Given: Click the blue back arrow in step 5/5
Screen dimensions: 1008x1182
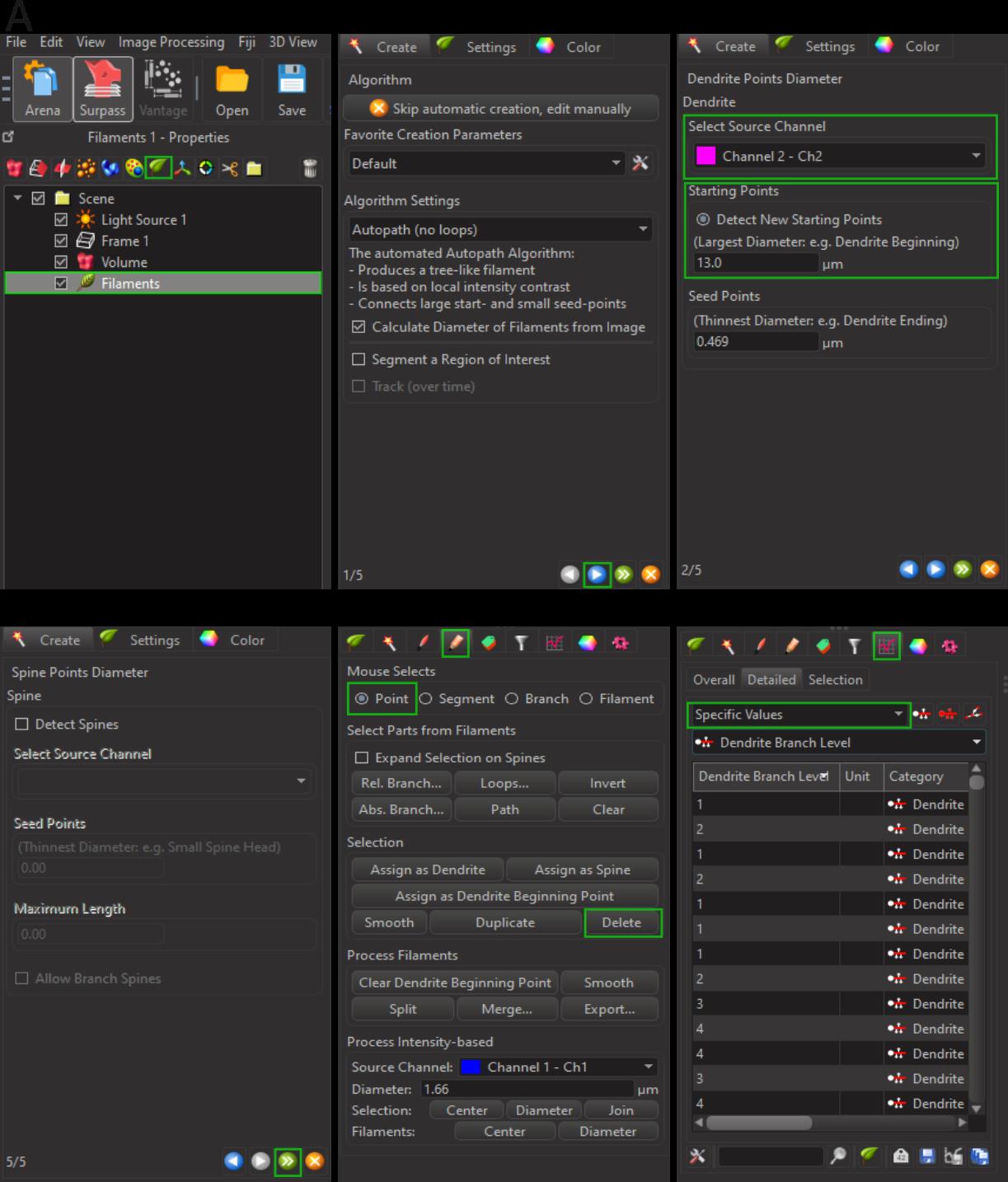Looking at the screenshot, I should click(x=234, y=1161).
